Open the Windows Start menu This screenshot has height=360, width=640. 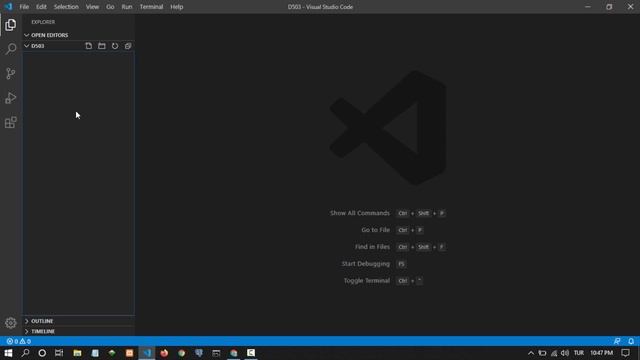(x=8, y=353)
